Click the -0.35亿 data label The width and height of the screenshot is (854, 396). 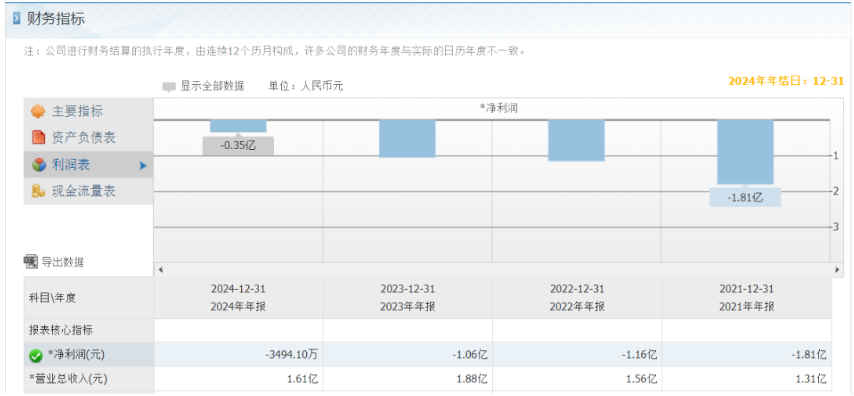coord(238,146)
